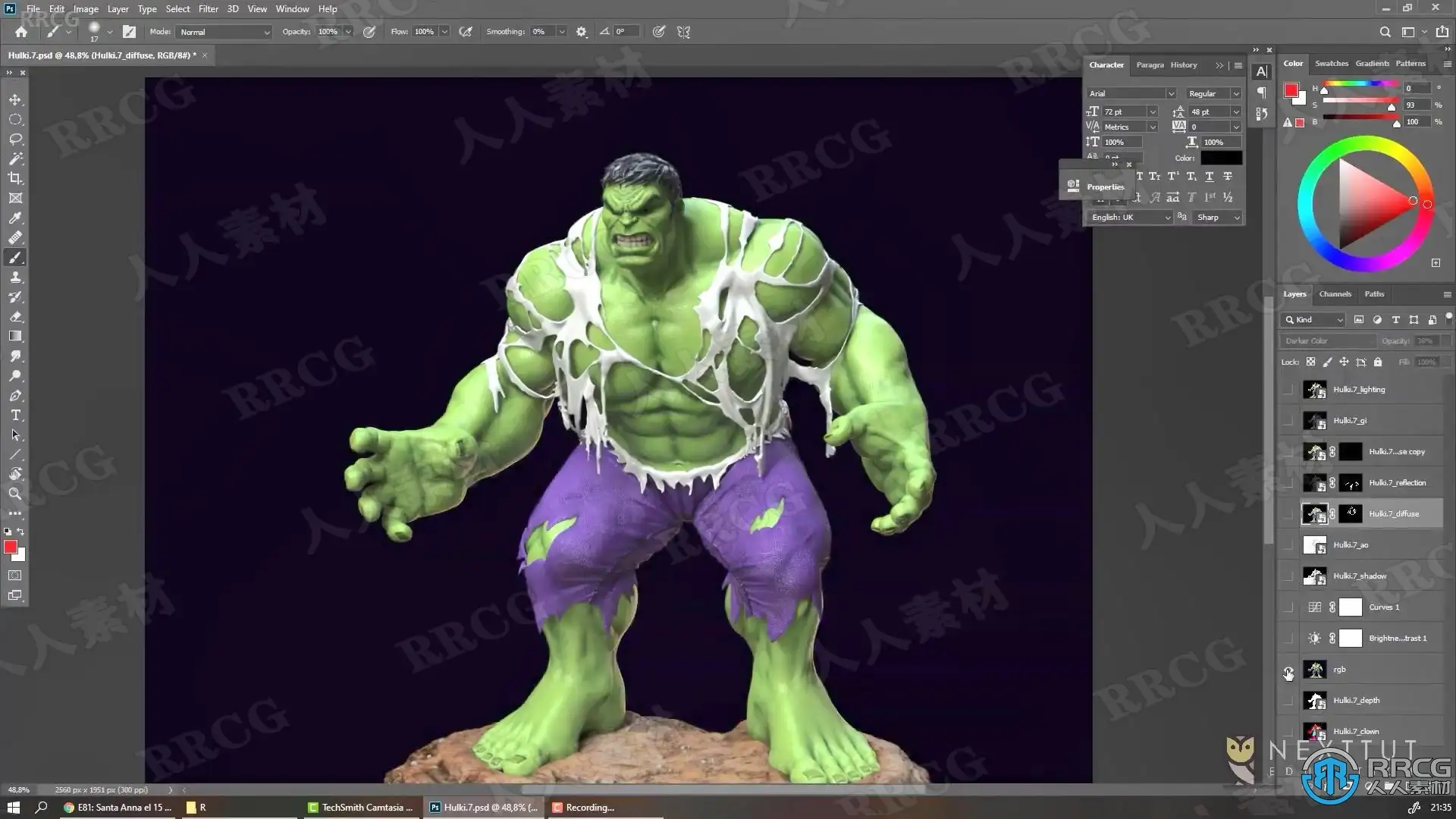Hide the rgb layer

point(1288,670)
